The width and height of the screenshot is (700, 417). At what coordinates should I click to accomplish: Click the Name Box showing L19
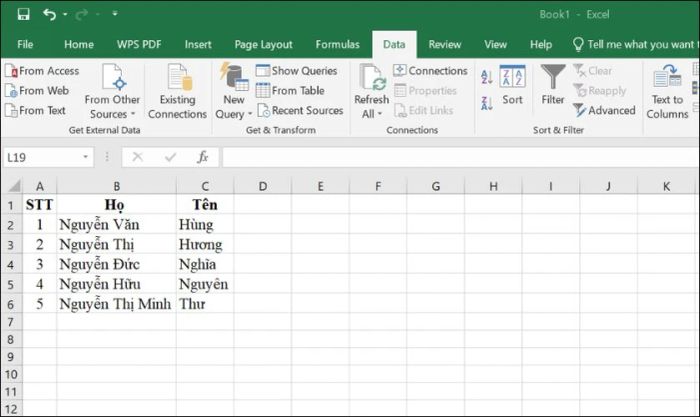click(42, 157)
